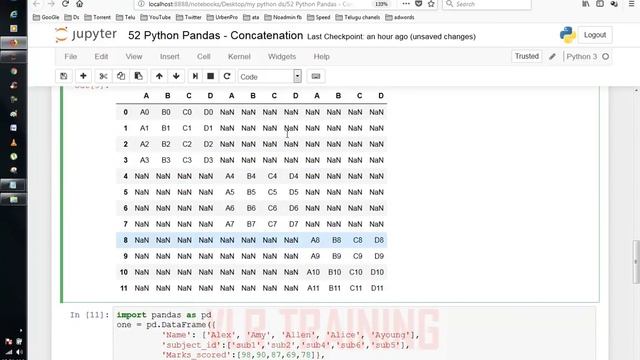Open page actions three-dots menu
This screenshot has height=360, width=640.
(x=406, y=4)
